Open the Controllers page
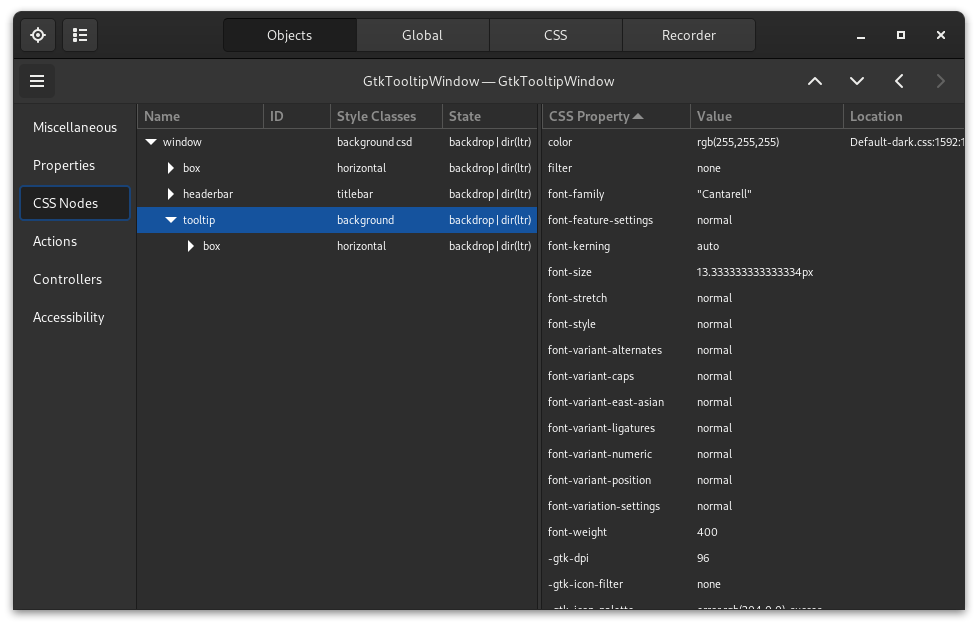This screenshot has width=978, height=626. (x=75, y=279)
